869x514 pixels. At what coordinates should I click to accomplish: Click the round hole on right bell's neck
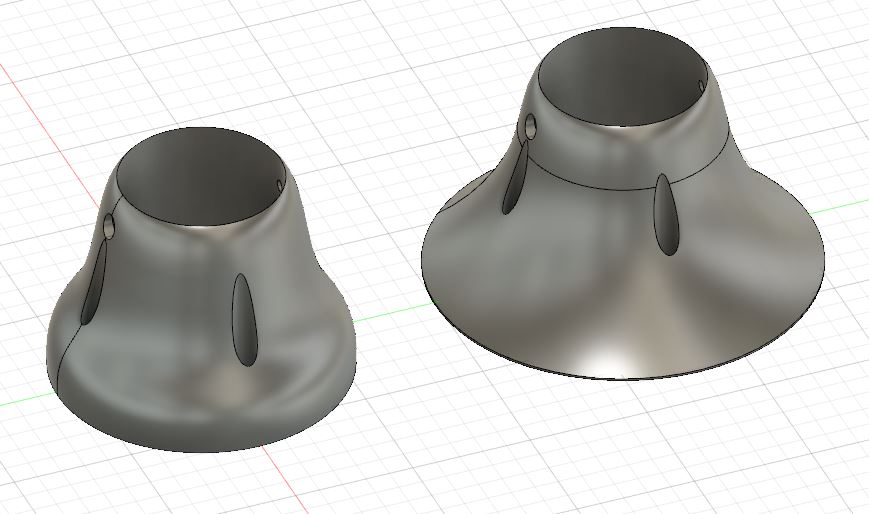point(531,127)
